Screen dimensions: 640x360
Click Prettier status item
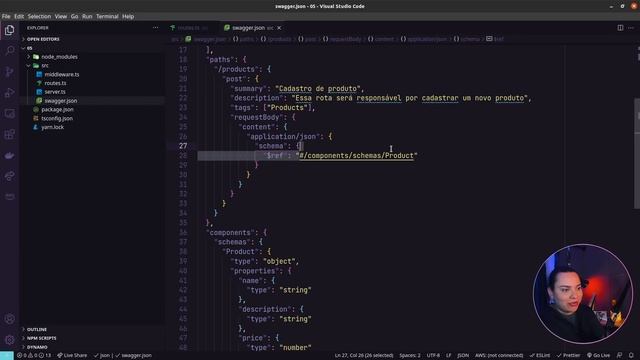coord(568,356)
